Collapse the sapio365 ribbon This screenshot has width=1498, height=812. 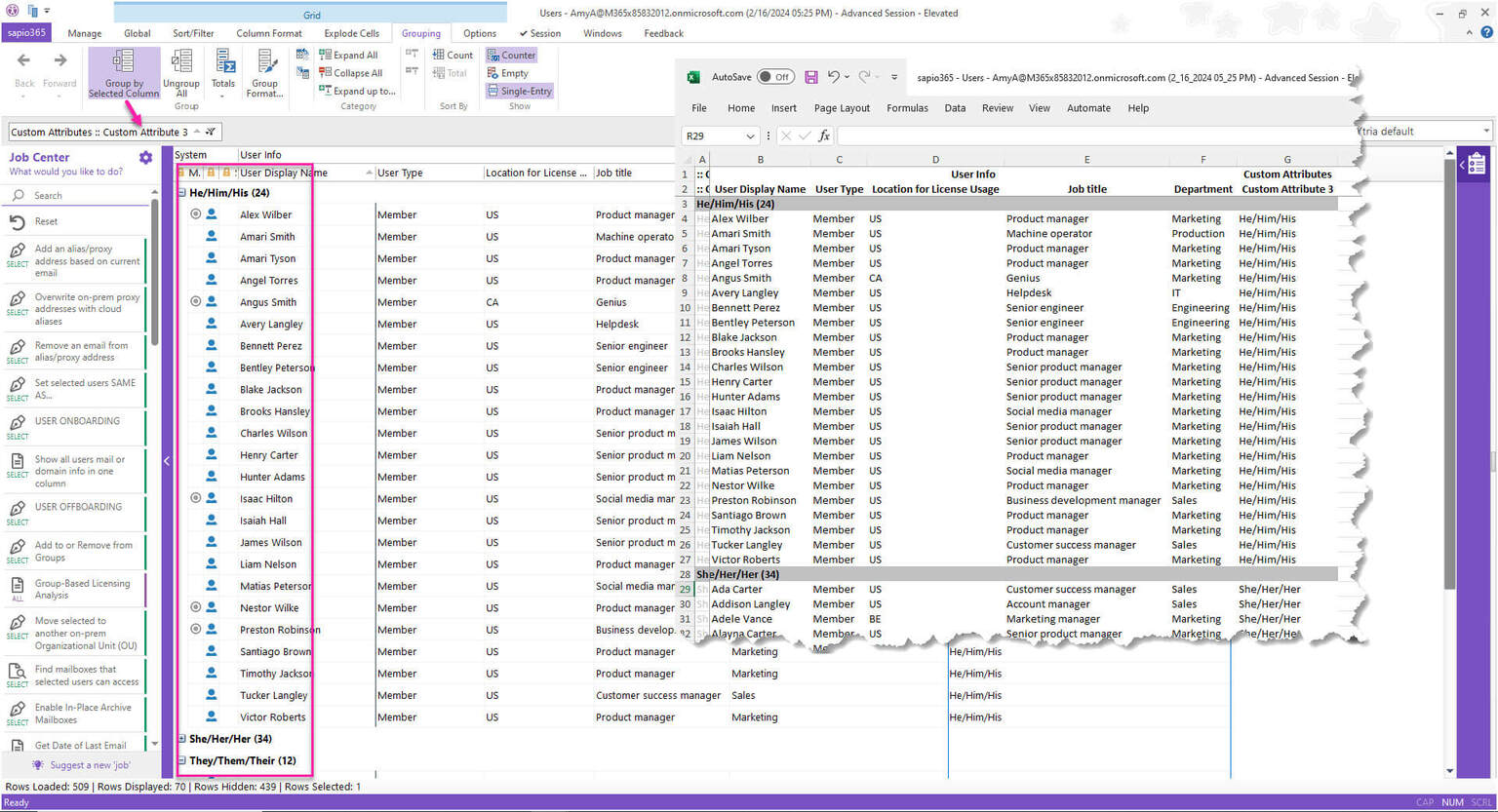(1470, 32)
